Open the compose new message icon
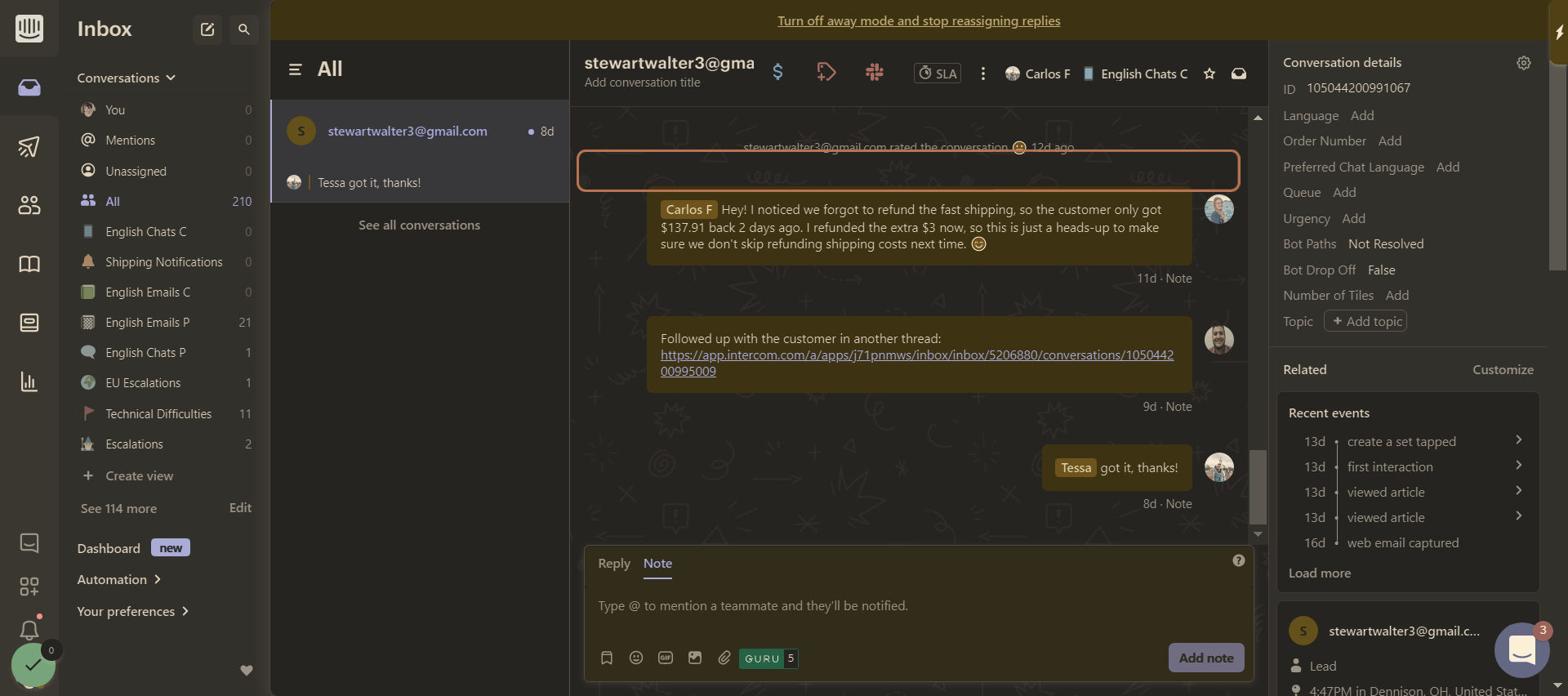 tap(207, 29)
